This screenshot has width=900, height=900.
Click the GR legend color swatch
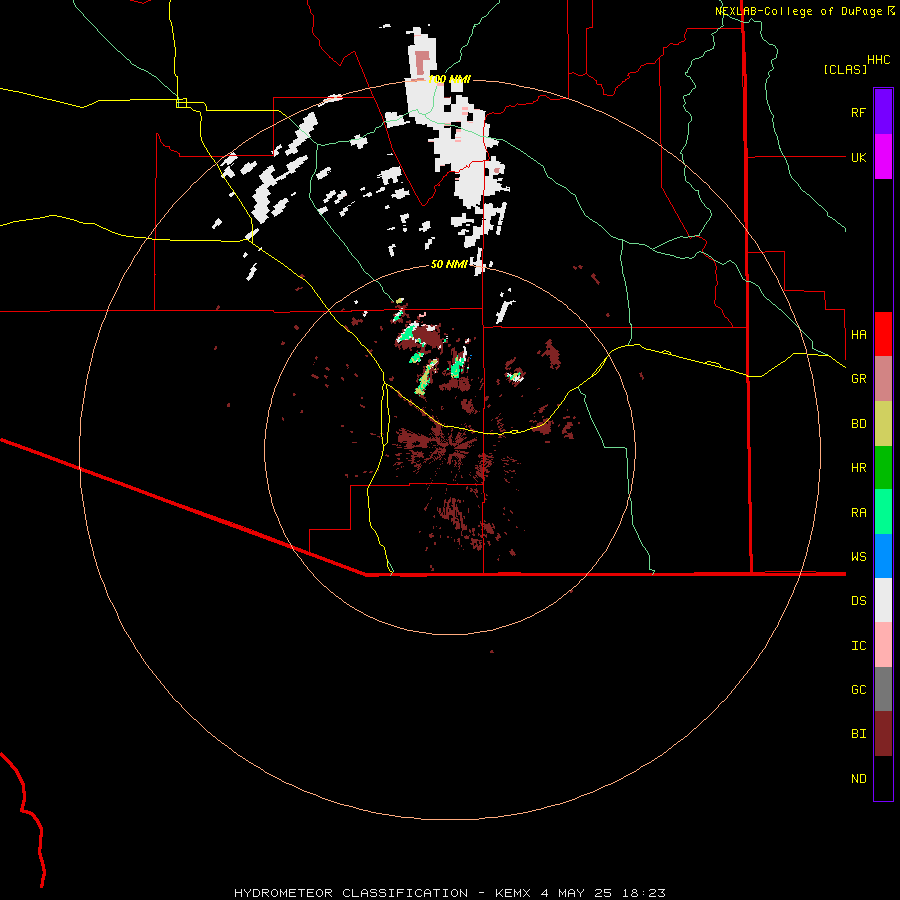click(x=883, y=379)
